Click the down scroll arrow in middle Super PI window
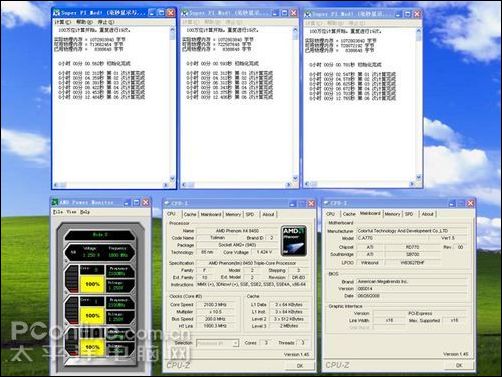The height and width of the screenshot is (377, 502). (295, 178)
